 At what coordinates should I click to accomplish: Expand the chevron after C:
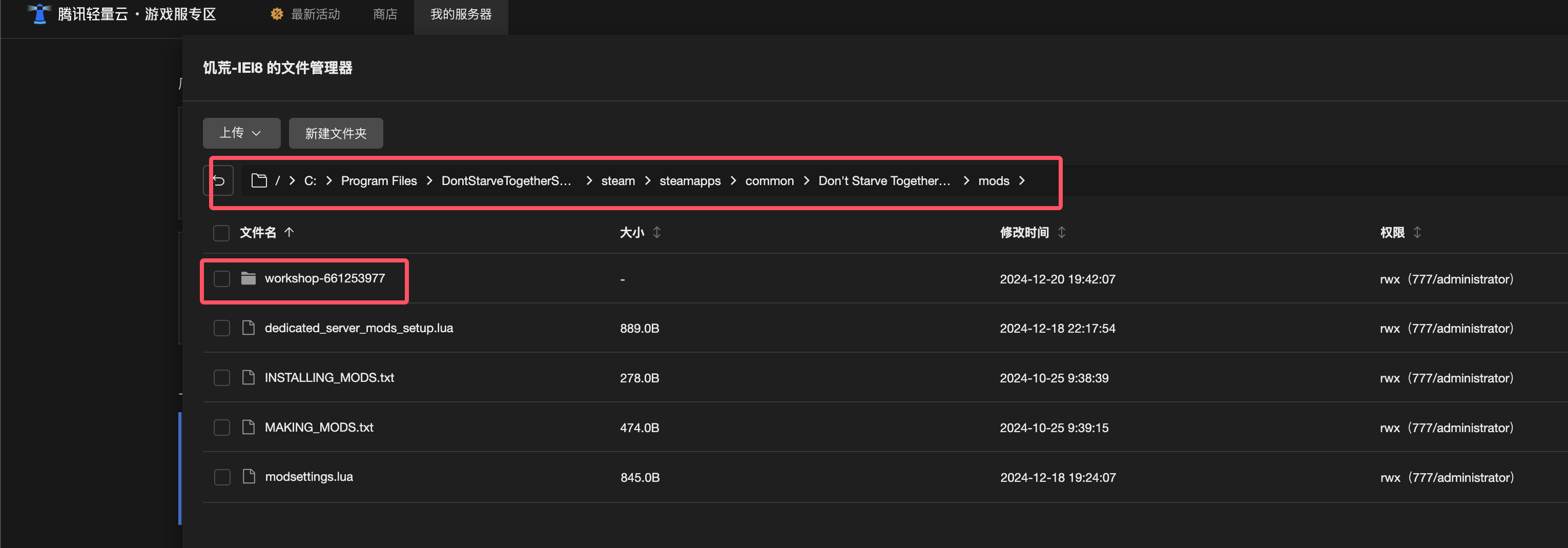328,181
